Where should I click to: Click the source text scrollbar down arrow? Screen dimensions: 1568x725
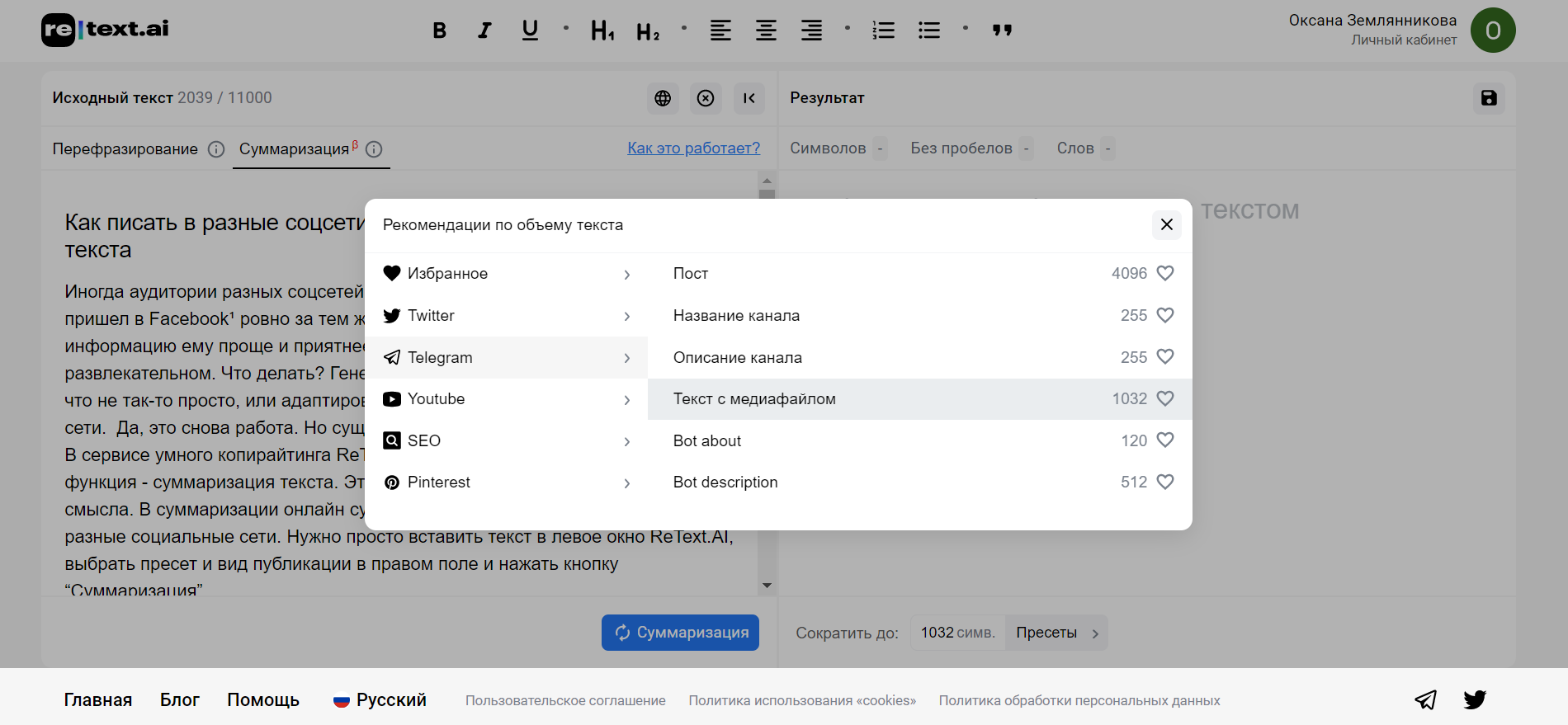point(767,586)
